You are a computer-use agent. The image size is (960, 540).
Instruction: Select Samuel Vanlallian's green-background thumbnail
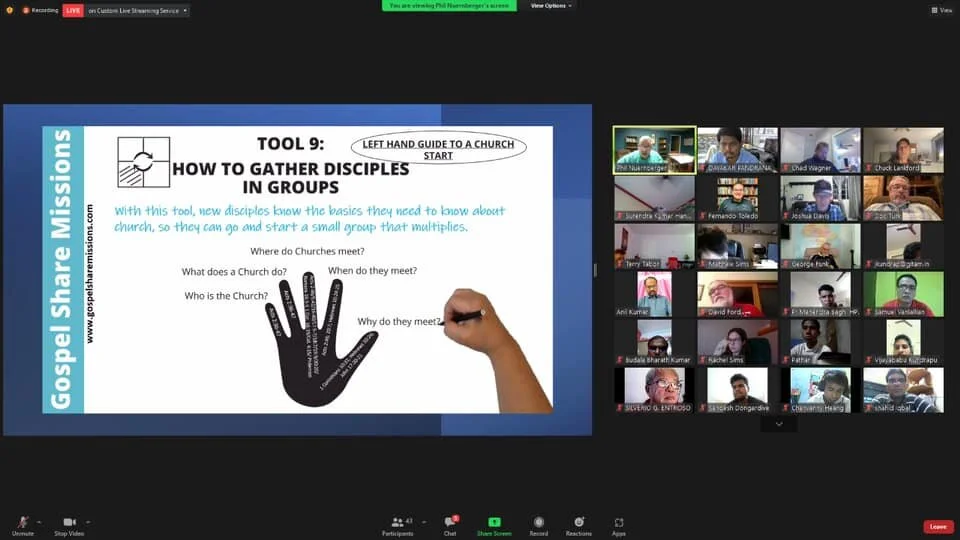(x=904, y=294)
